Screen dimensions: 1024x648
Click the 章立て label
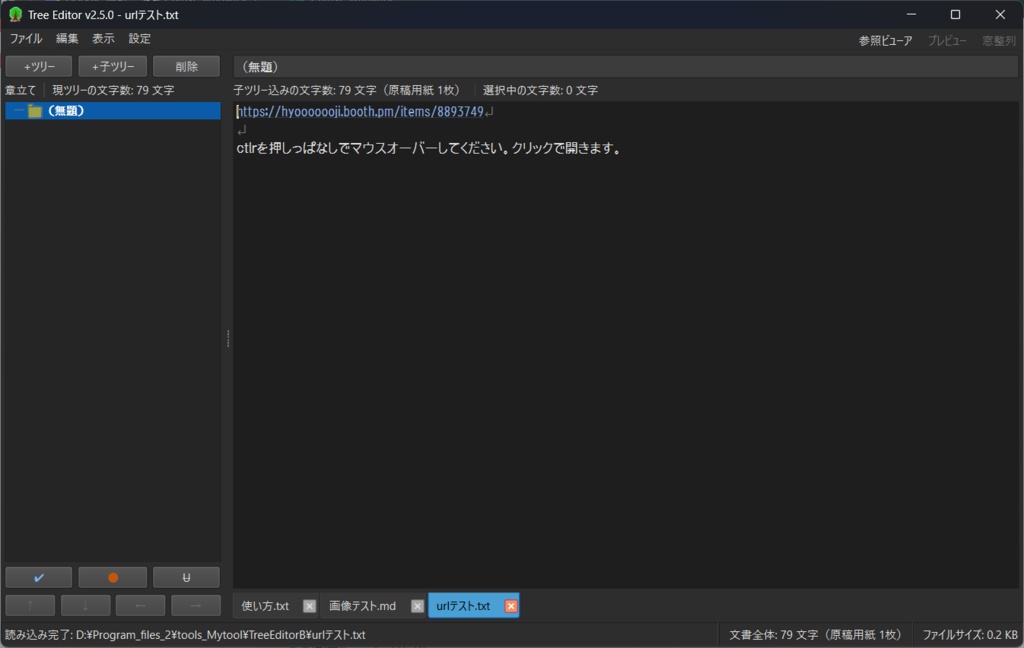tap(21, 90)
